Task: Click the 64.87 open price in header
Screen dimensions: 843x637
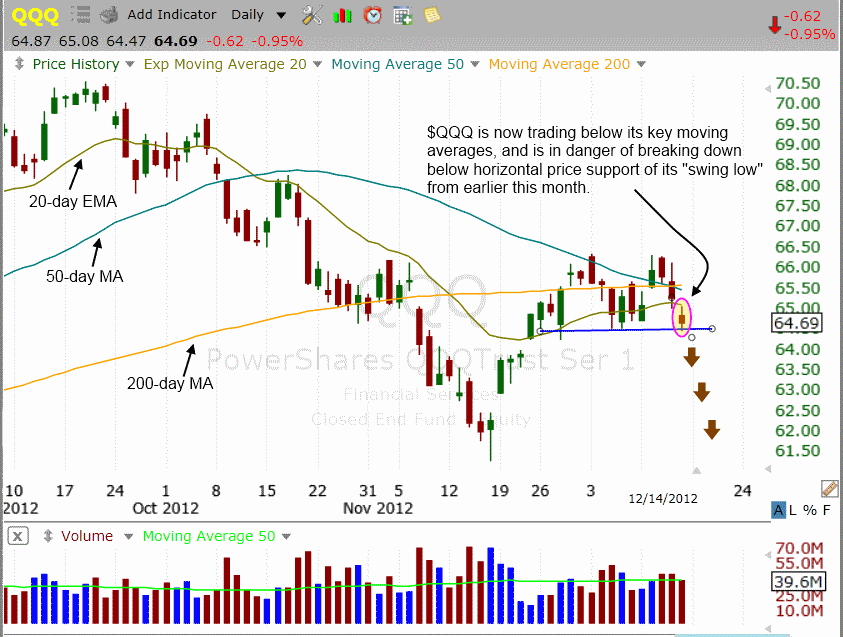Action: [x=31, y=41]
